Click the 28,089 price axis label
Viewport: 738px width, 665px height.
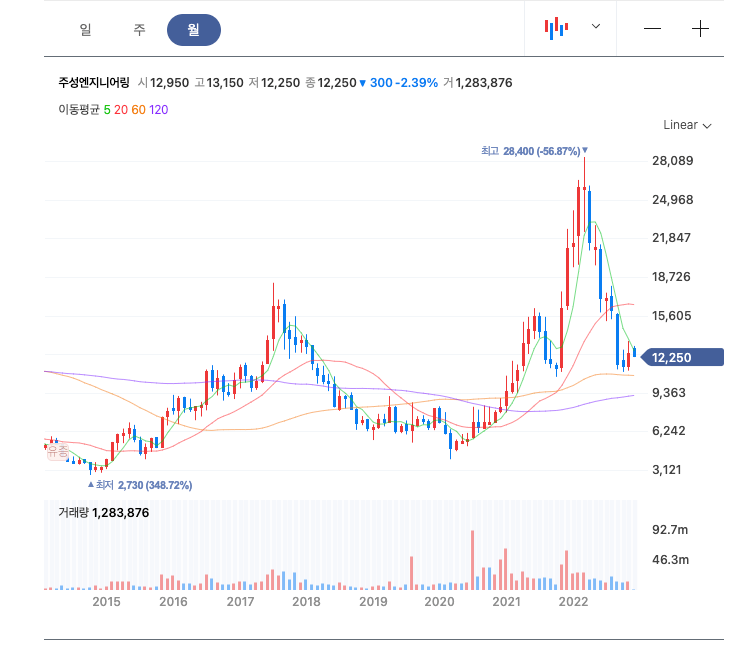click(x=673, y=161)
